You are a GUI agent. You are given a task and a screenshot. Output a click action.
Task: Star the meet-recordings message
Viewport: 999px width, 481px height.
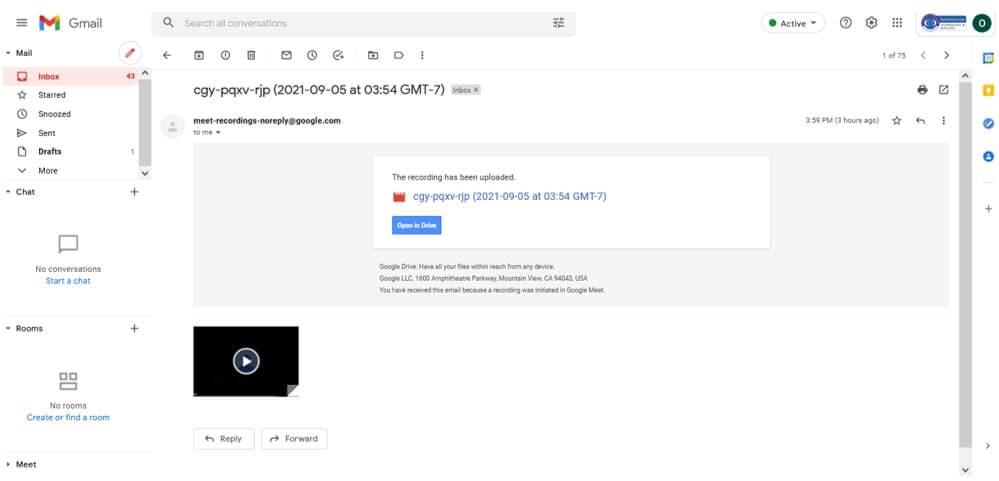(896, 120)
